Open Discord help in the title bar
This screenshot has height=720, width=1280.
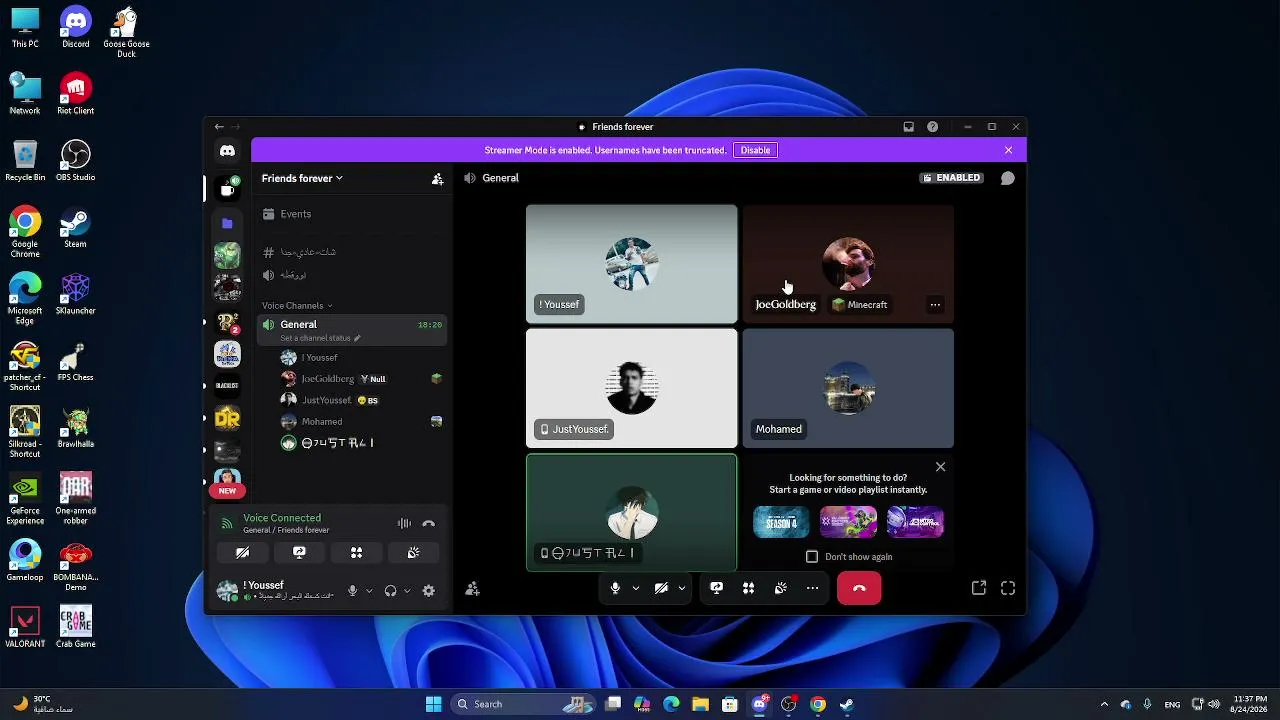[933, 127]
